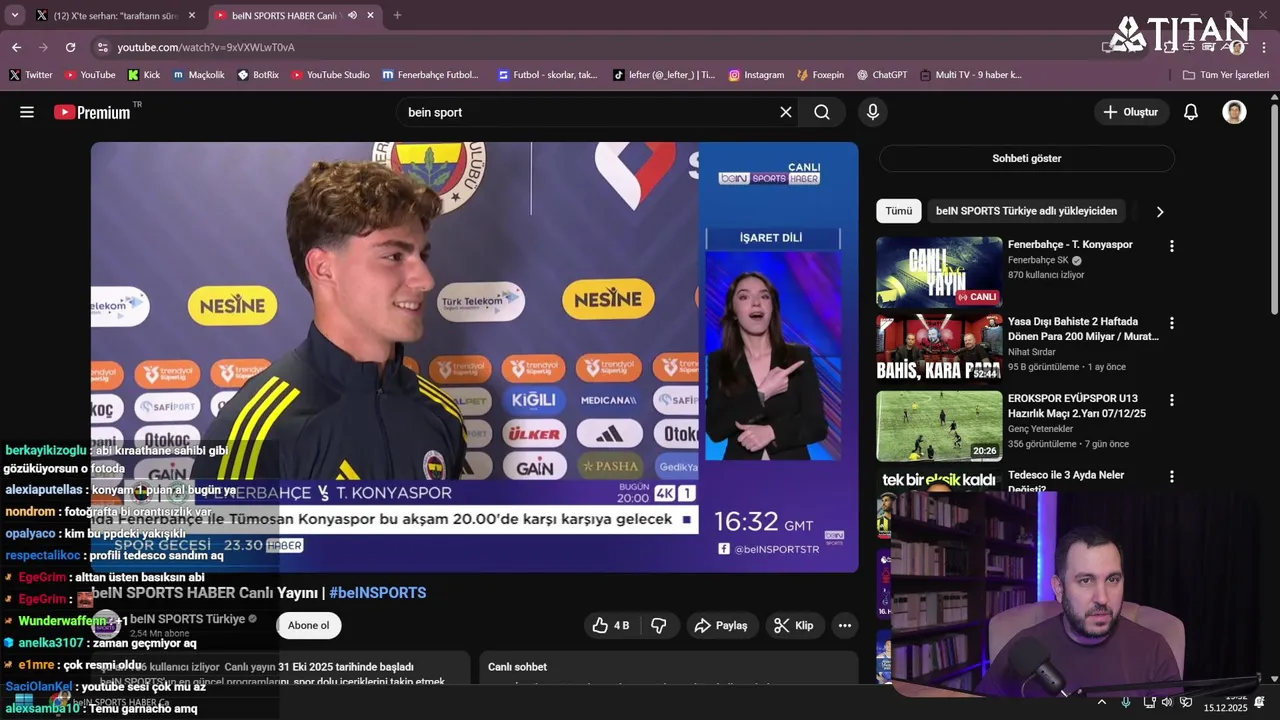This screenshot has height=720, width=1280.
Task: Open the YouTube hamburger guide menu
Action: (27, 112)
